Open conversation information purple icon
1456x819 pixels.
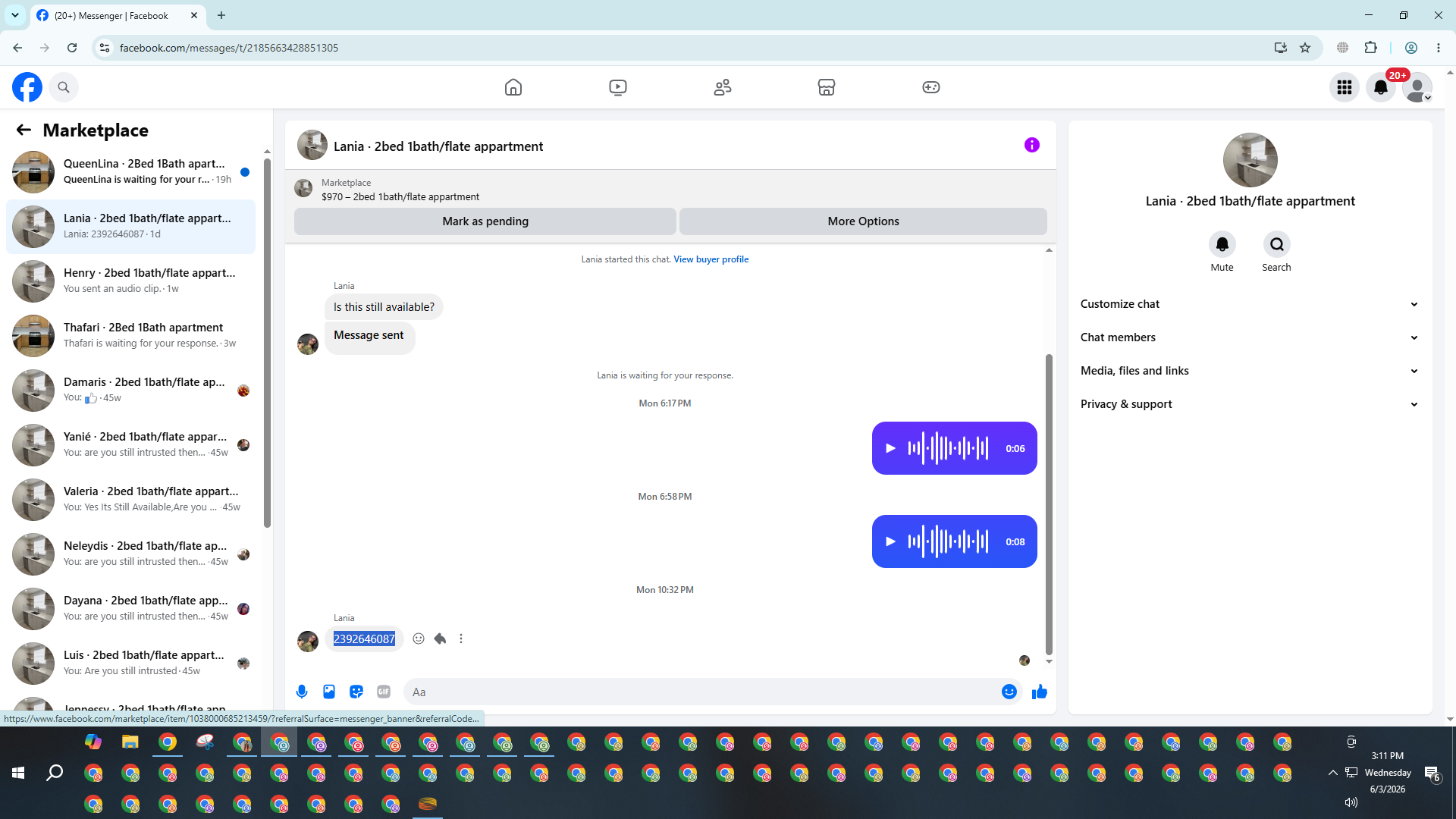(x=1032, y=145)
